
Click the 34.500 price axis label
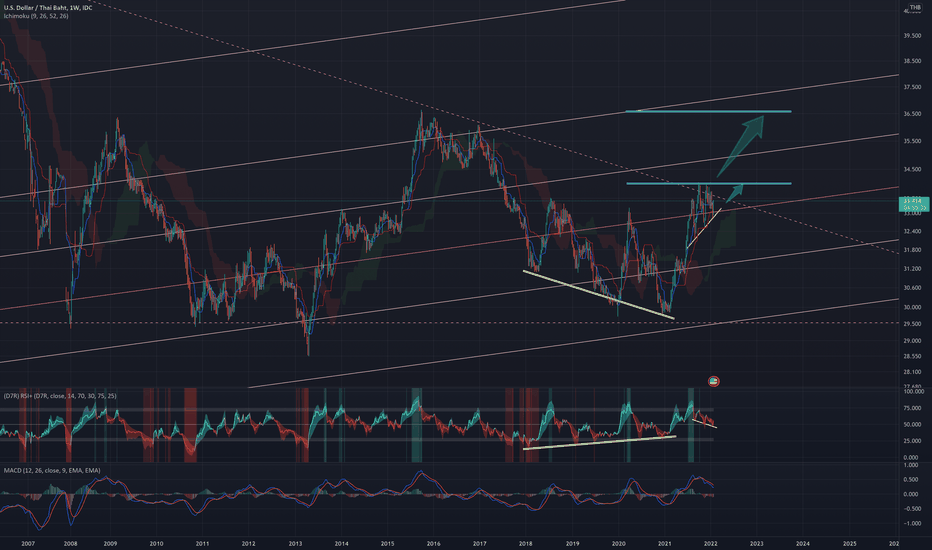[x=912, y=169]
